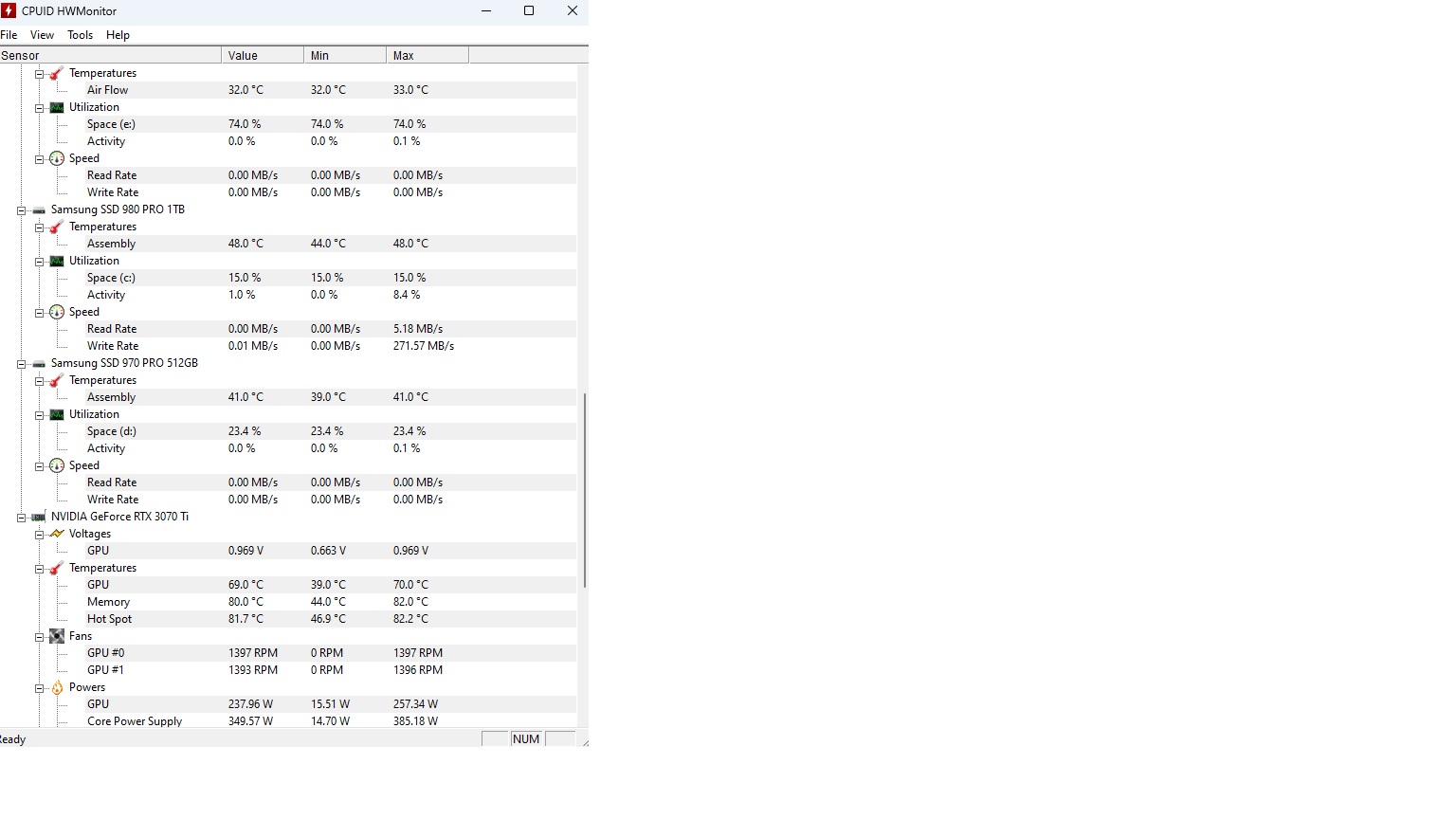This screenshot has width=1456, height=819.
Task: Click Utilization icon under Samsung SSD 980 PRO
Action: pos(57,261)
